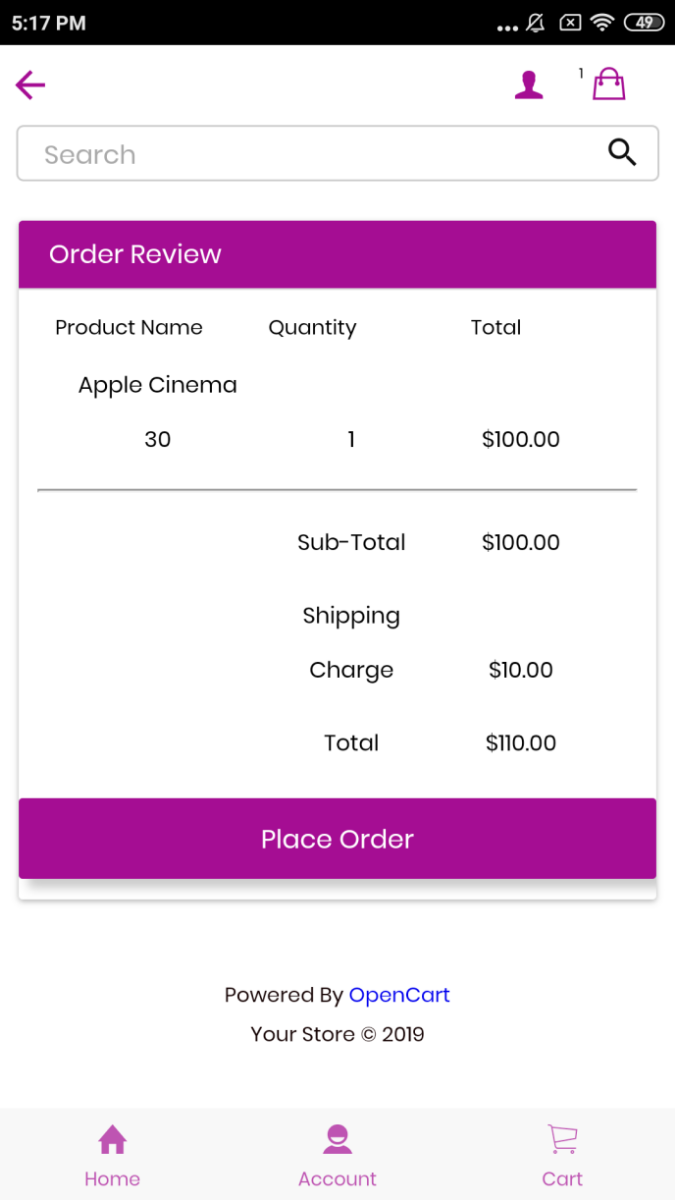Tap the back arrow icon
The image size is (675, 1200).
point(31,85)
